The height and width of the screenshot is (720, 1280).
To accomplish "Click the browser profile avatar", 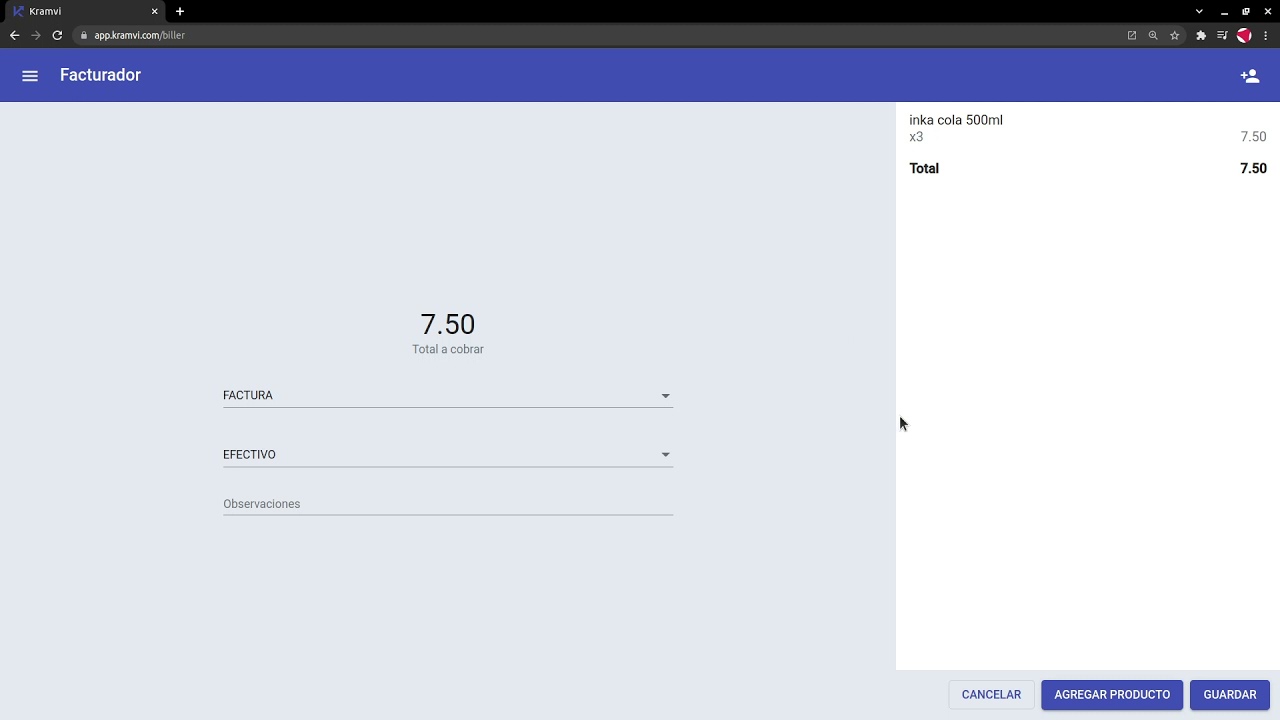I will (1244, 35).
